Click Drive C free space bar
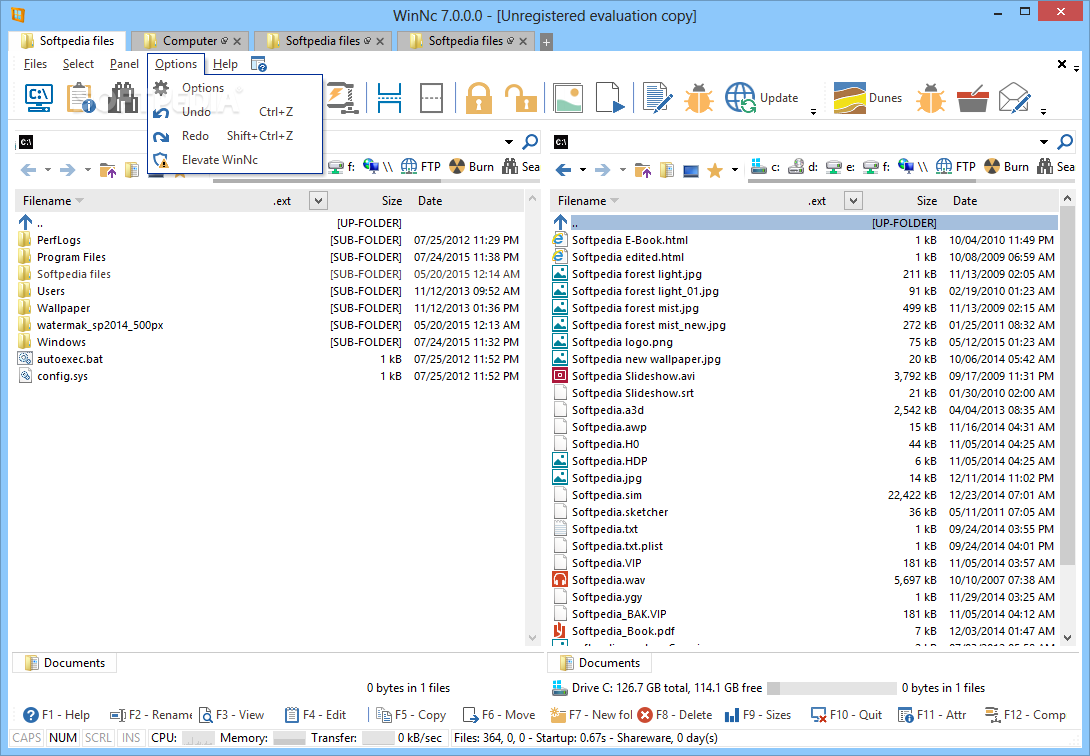This screenshot has height=756, width=1090. pyautogui.click(x=831, y=688)
